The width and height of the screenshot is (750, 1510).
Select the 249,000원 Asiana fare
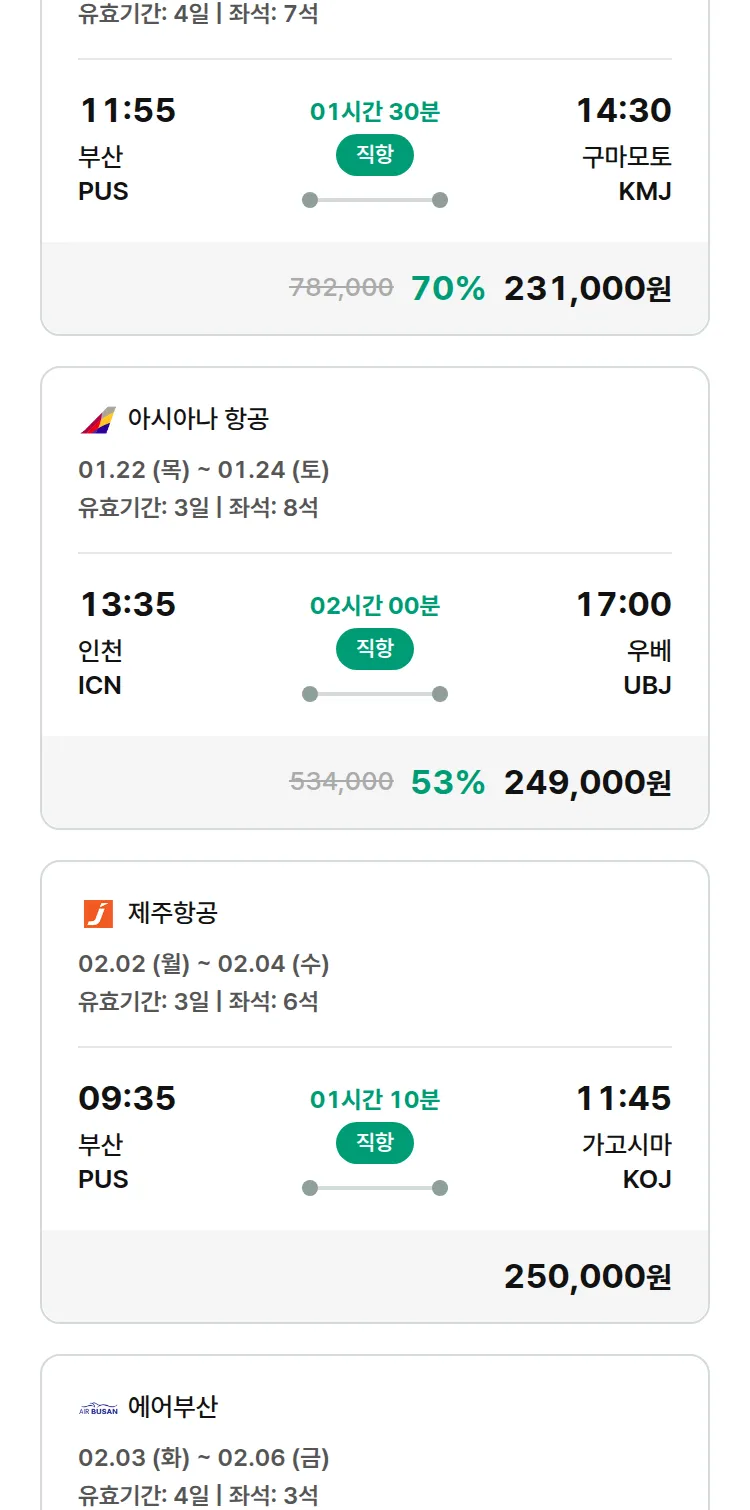click(587, 783)
